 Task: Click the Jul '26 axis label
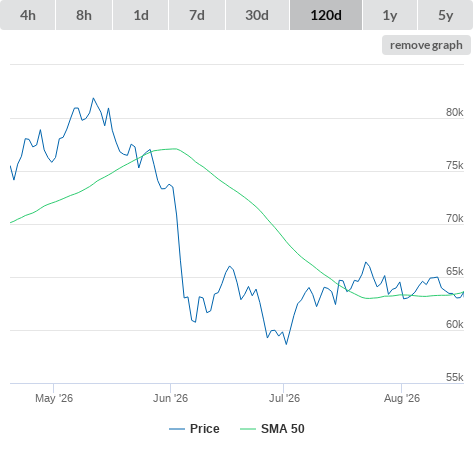click(284, 398)
